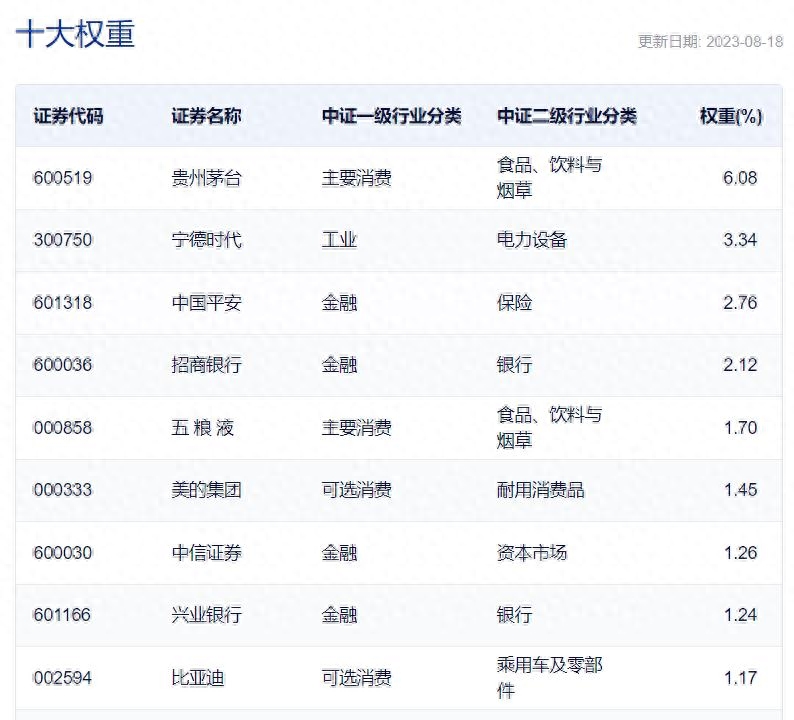Select security name 兴业银行

click(x=206, y=615)
